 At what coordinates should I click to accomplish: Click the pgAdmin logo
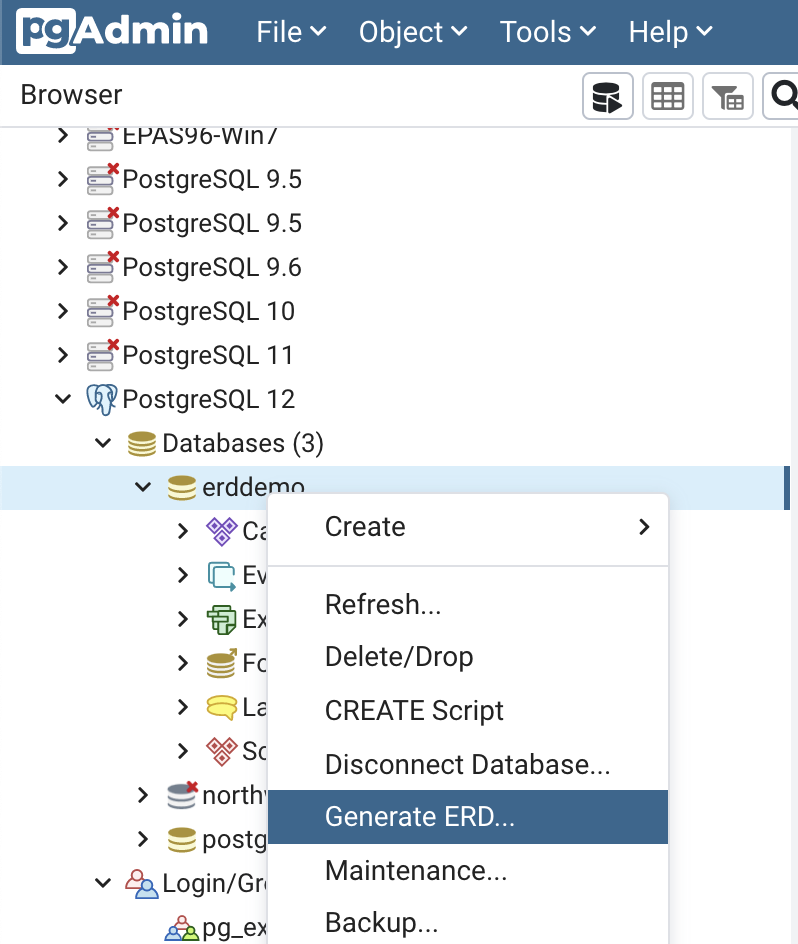click(x=112, y=32)
